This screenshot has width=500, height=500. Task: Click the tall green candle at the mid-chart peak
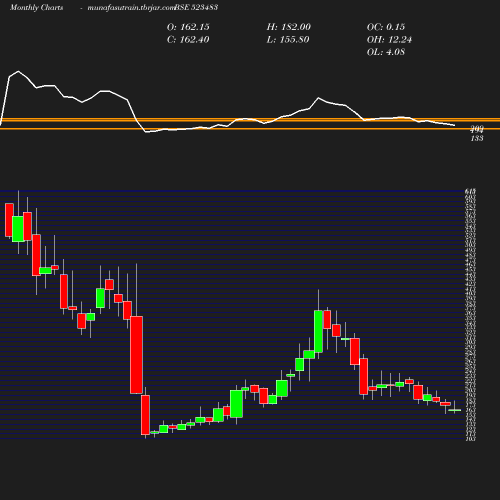[318, 331]
